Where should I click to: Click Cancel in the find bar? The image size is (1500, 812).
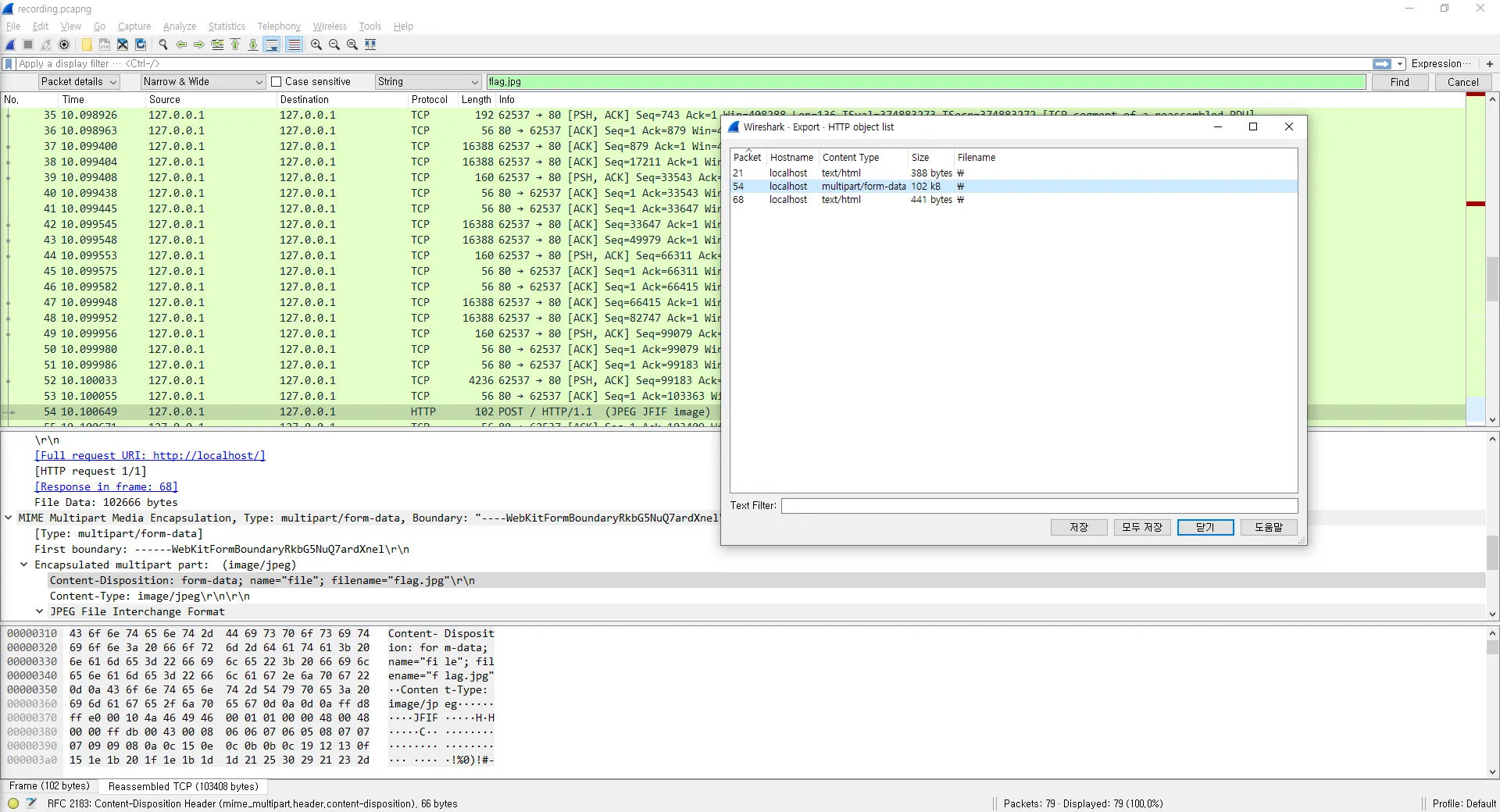click(x=1462, y=82)
